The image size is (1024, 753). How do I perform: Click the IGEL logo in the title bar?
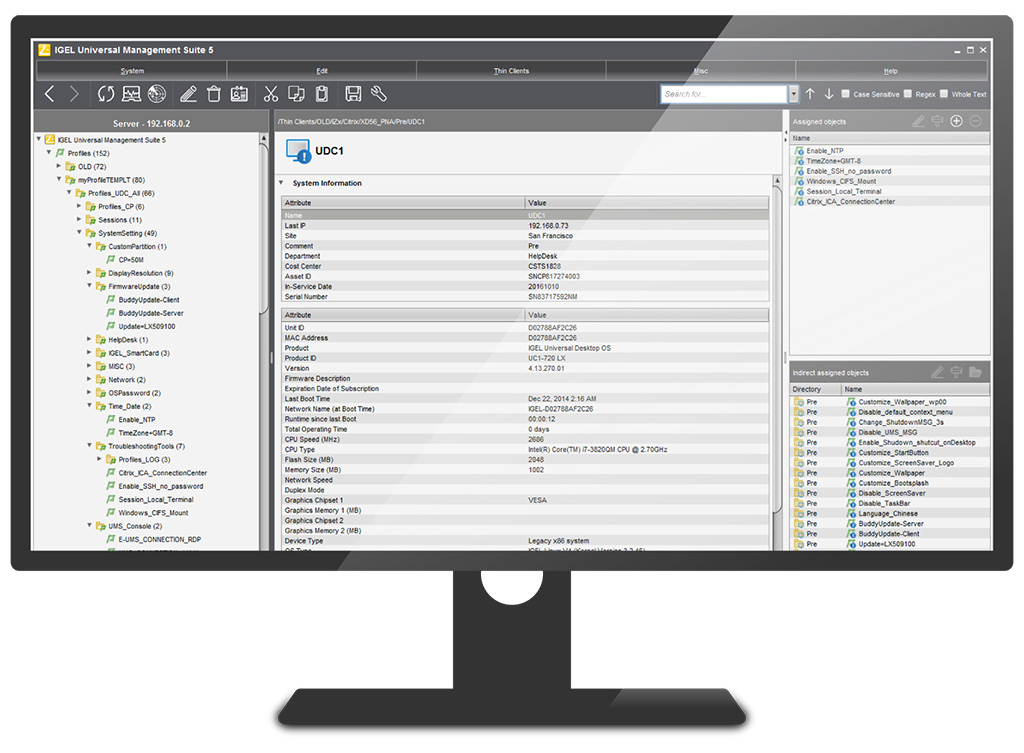click(44, 50)
